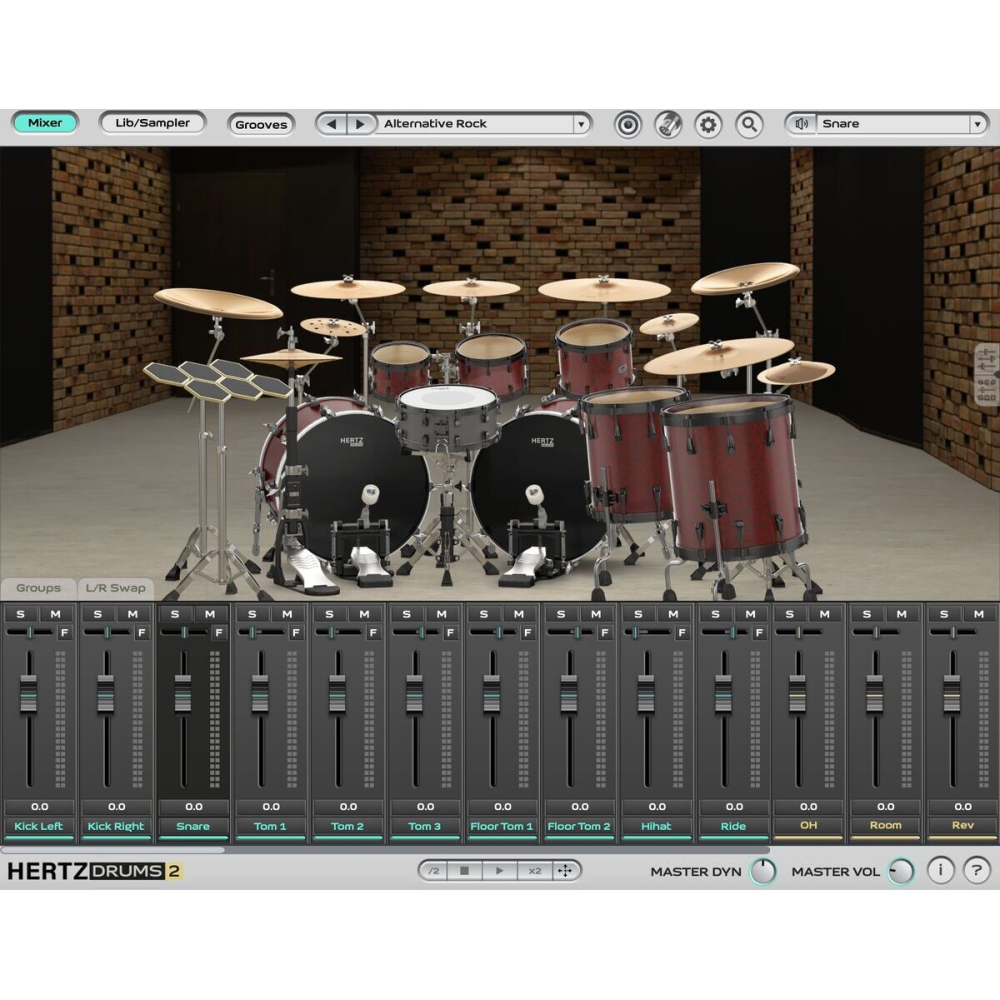The image size is (1000, 1000).
Task: Mute the Snare channel
Action: pyautogui.click(x=210, y=614)
